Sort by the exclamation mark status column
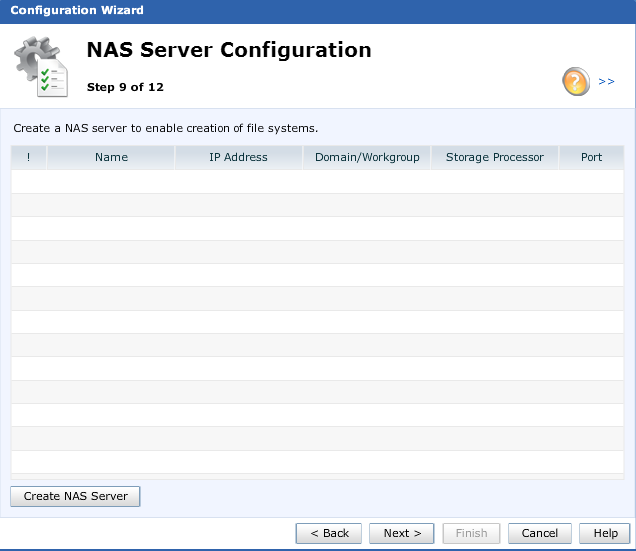This screenshot has height=551, width=636. click(29, 157)
